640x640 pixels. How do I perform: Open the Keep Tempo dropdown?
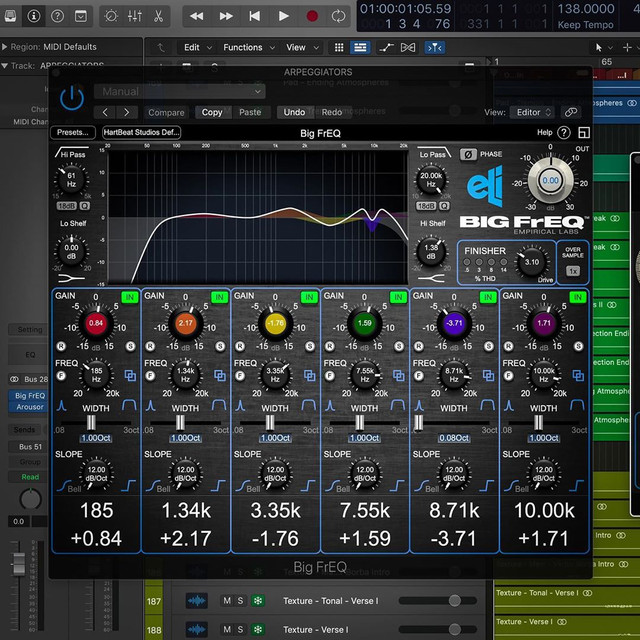(x=585, y=25)
